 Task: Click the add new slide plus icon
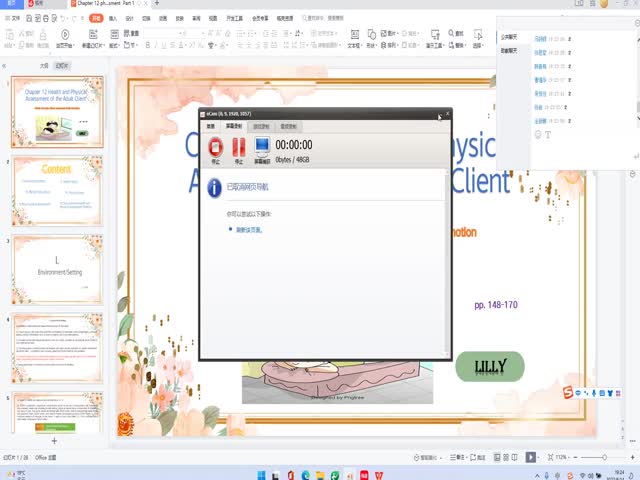54,440
